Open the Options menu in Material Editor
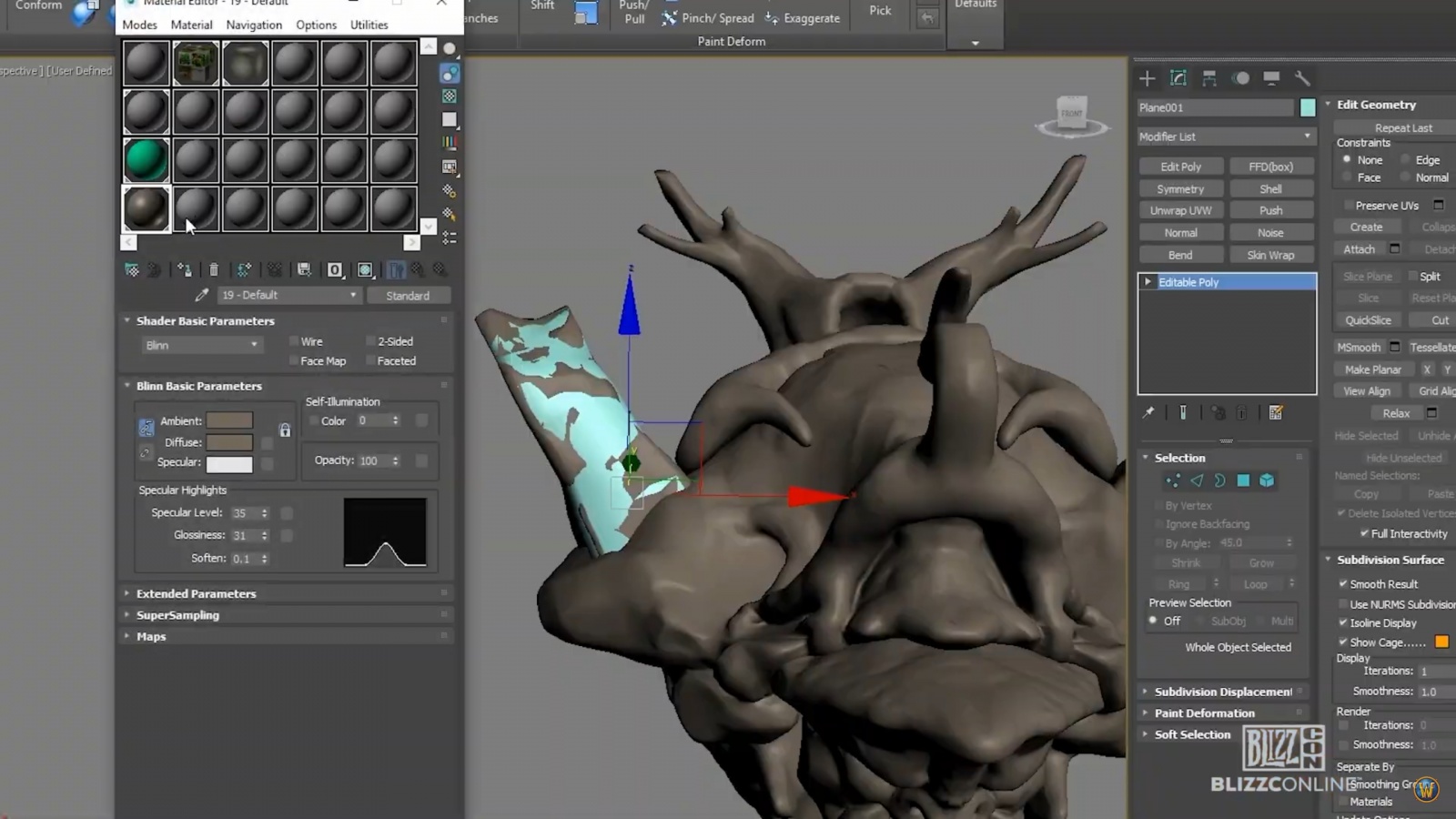 click(316, 25)
